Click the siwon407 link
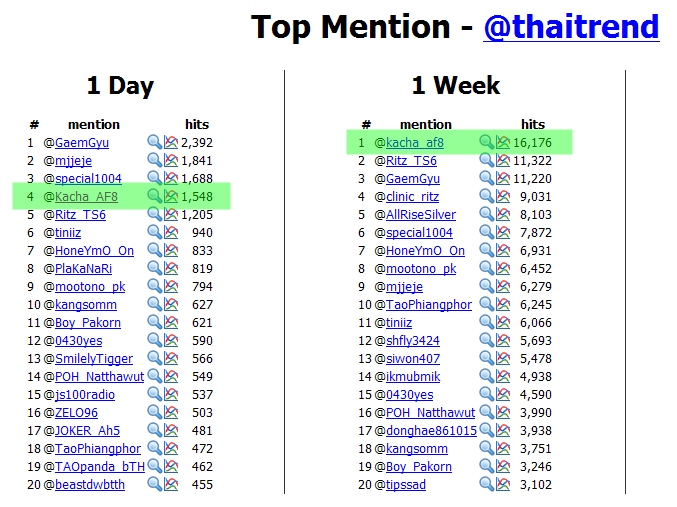677x507 pixels. 413,358
